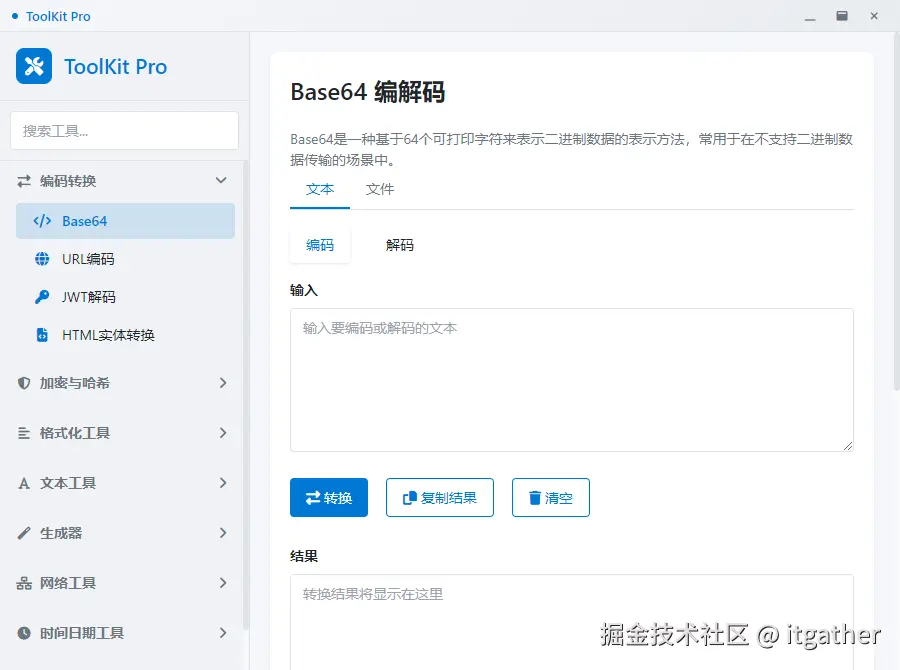The image size is (900, 670).
Task: Expand the 生成器 section chevron
Action: tap(223, 533)
